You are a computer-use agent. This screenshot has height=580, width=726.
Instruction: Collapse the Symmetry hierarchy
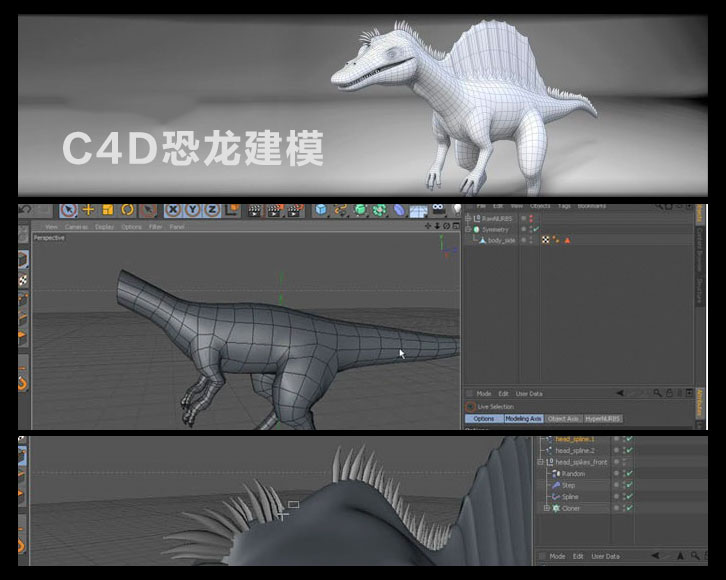coord(468,229)
